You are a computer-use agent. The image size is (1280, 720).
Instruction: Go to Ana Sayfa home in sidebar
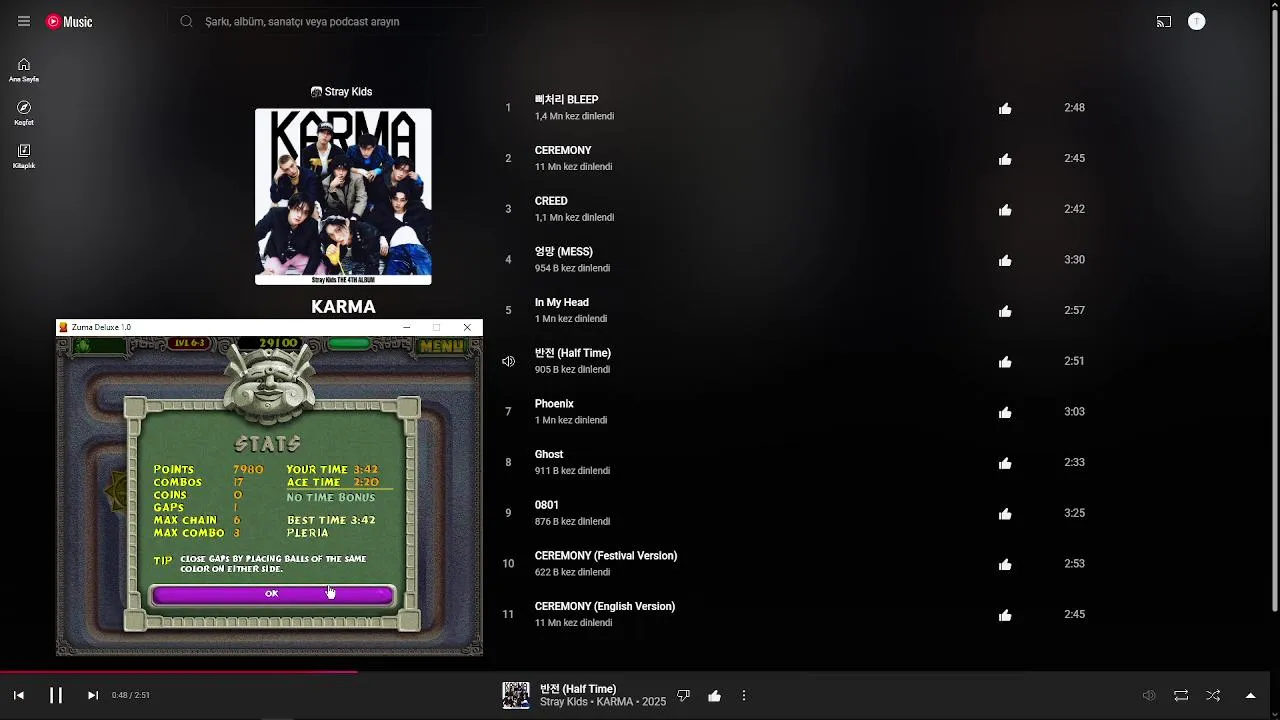(x=24, y=70)
